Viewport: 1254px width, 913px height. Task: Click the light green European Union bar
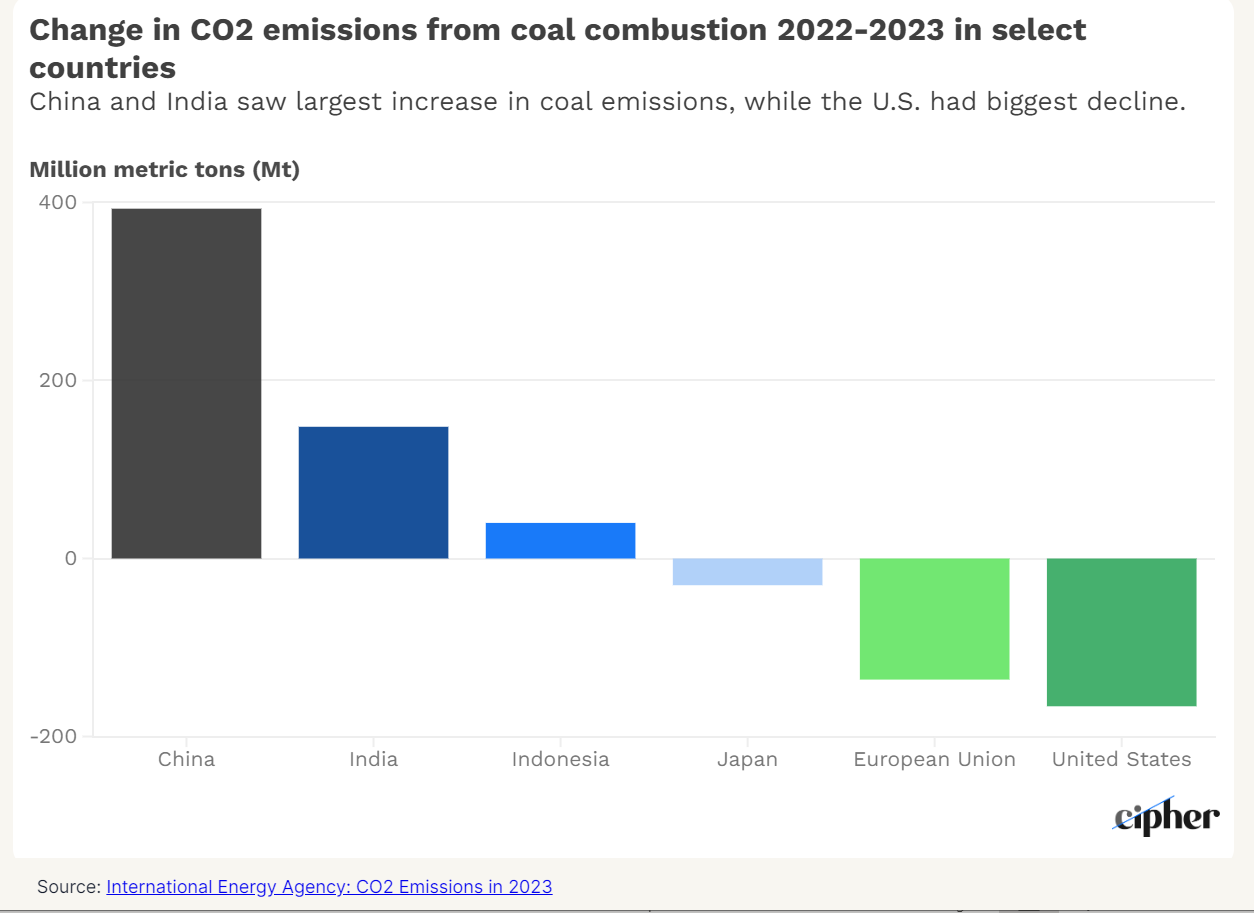coord(934,618)
